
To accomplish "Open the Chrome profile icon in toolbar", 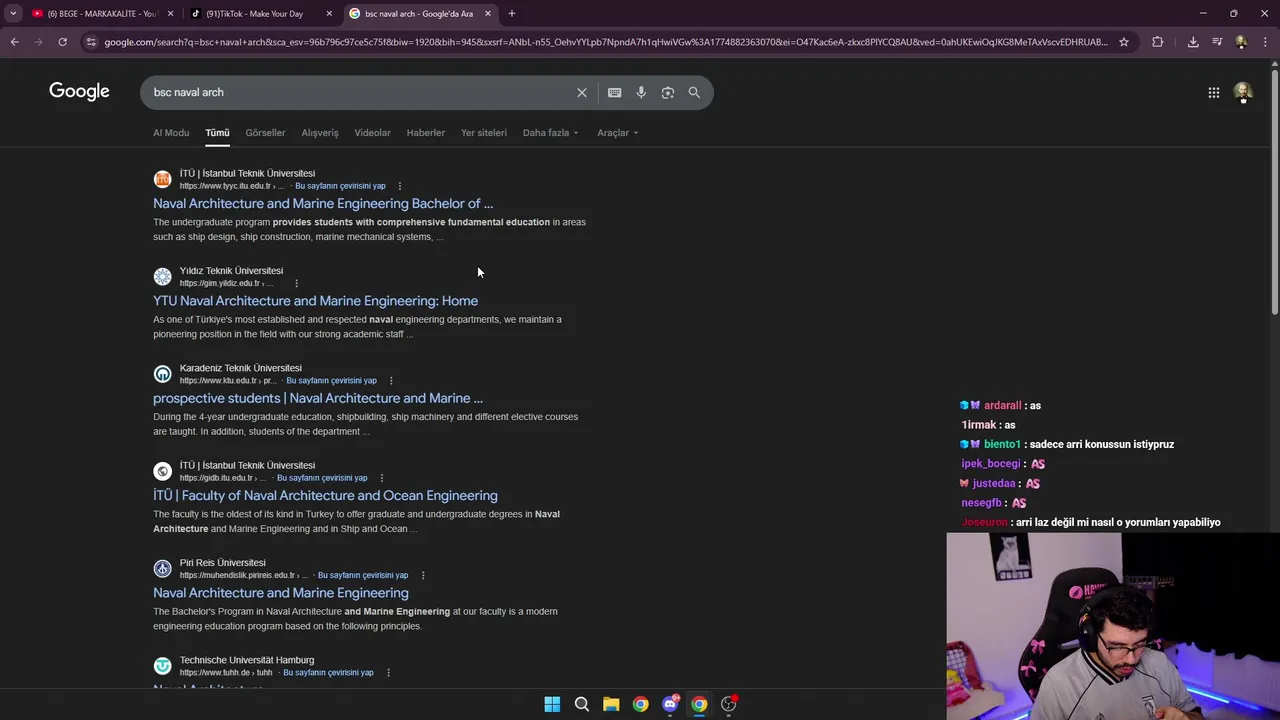I will click(x=1241, y=42).
